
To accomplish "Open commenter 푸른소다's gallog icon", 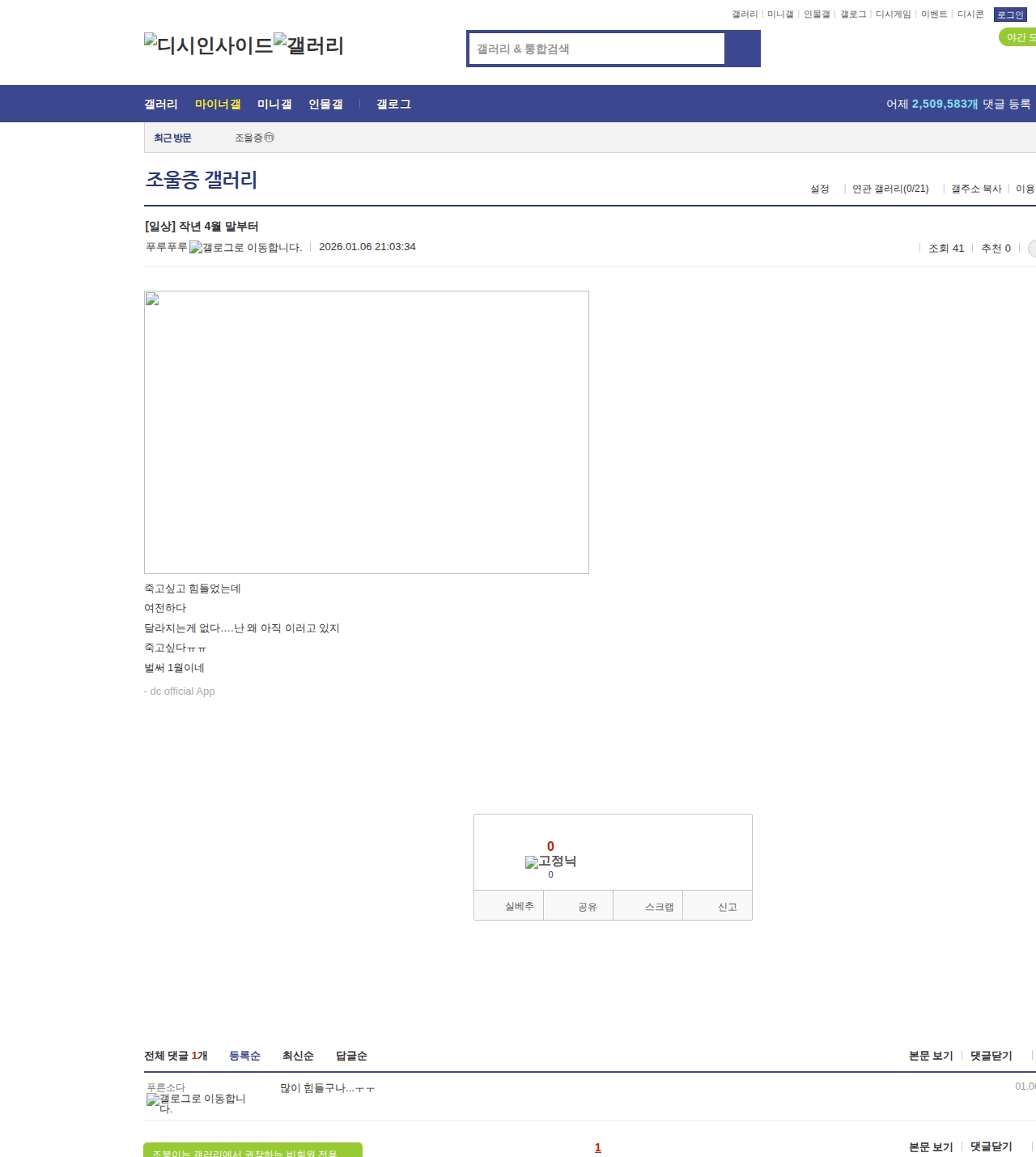I will point(196,1103).
